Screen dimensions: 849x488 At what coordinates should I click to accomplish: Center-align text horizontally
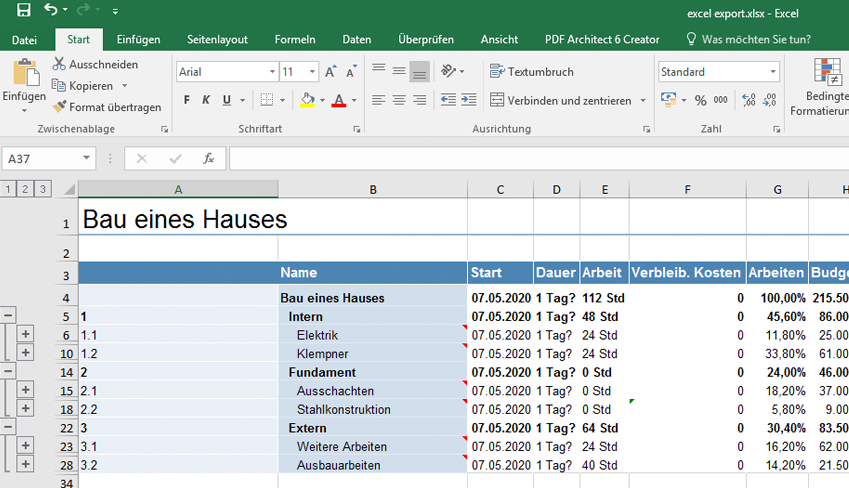tap(399, 100)
